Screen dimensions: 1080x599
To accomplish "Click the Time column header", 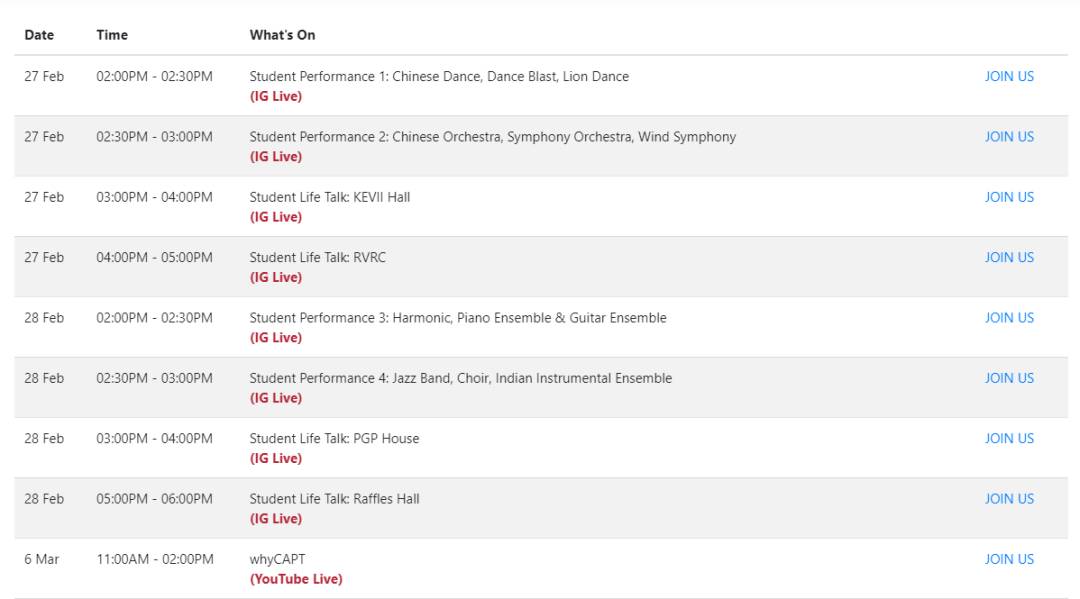I will pyautogui.click(x=112, y=35).
